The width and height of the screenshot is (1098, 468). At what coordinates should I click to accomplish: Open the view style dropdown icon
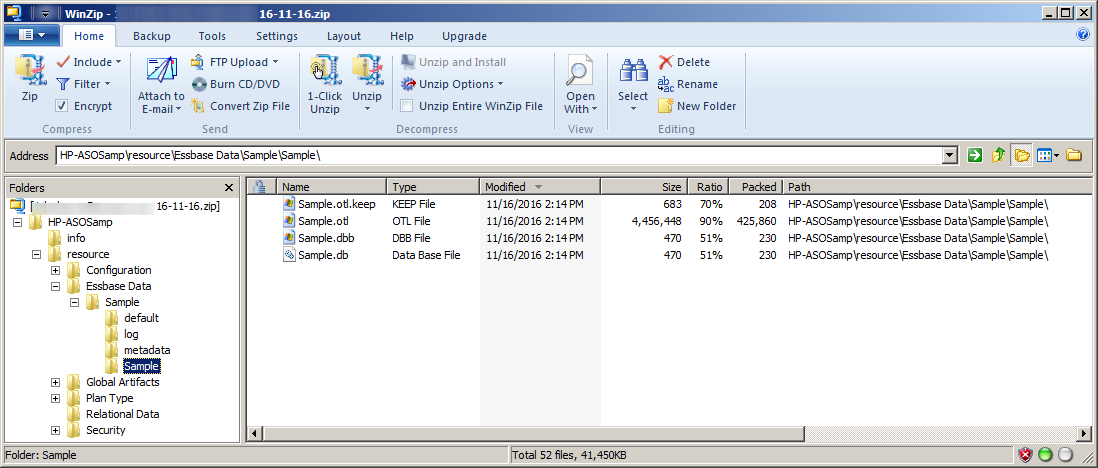[x=1048, y=156]
